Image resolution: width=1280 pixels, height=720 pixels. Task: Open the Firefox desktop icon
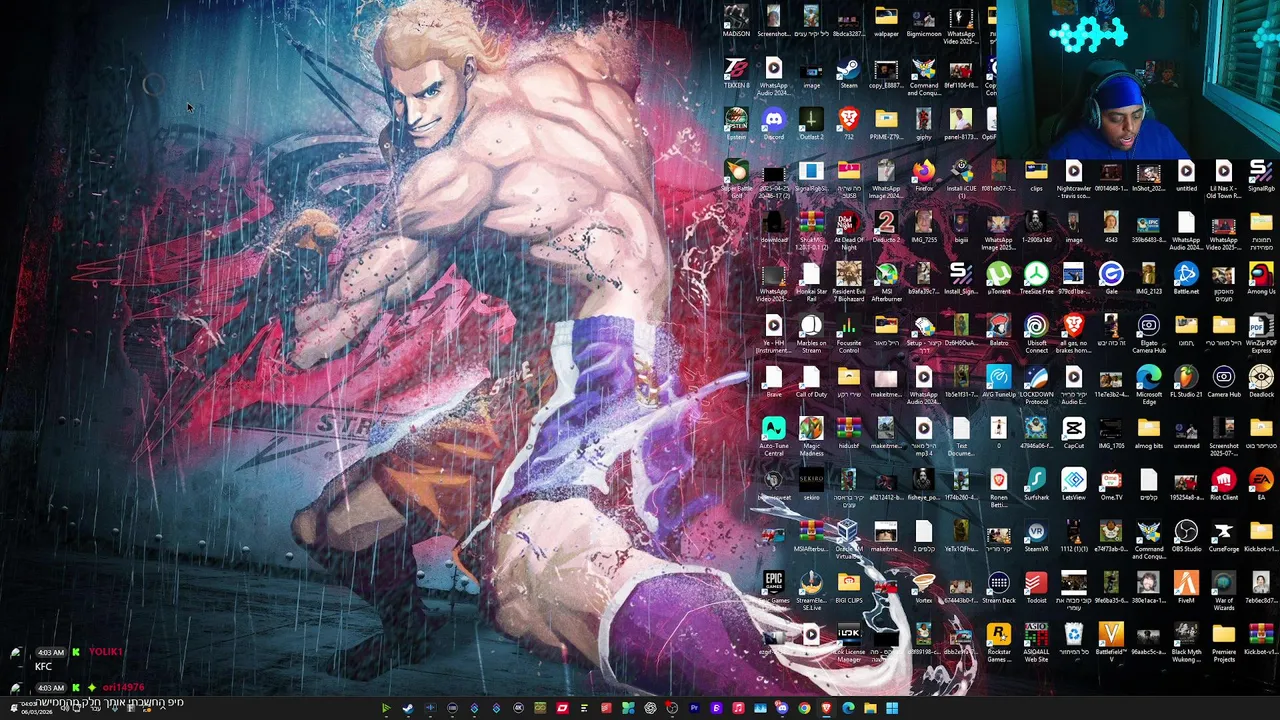pyautogui.click(x=923, y=177)
